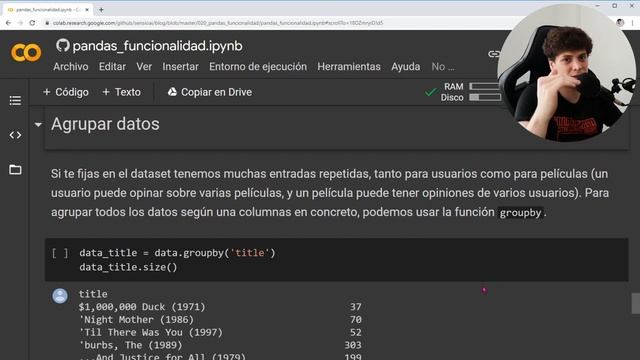Collapse the Agrupar datos section
The image size is (640, 360).
coord(38,124)
